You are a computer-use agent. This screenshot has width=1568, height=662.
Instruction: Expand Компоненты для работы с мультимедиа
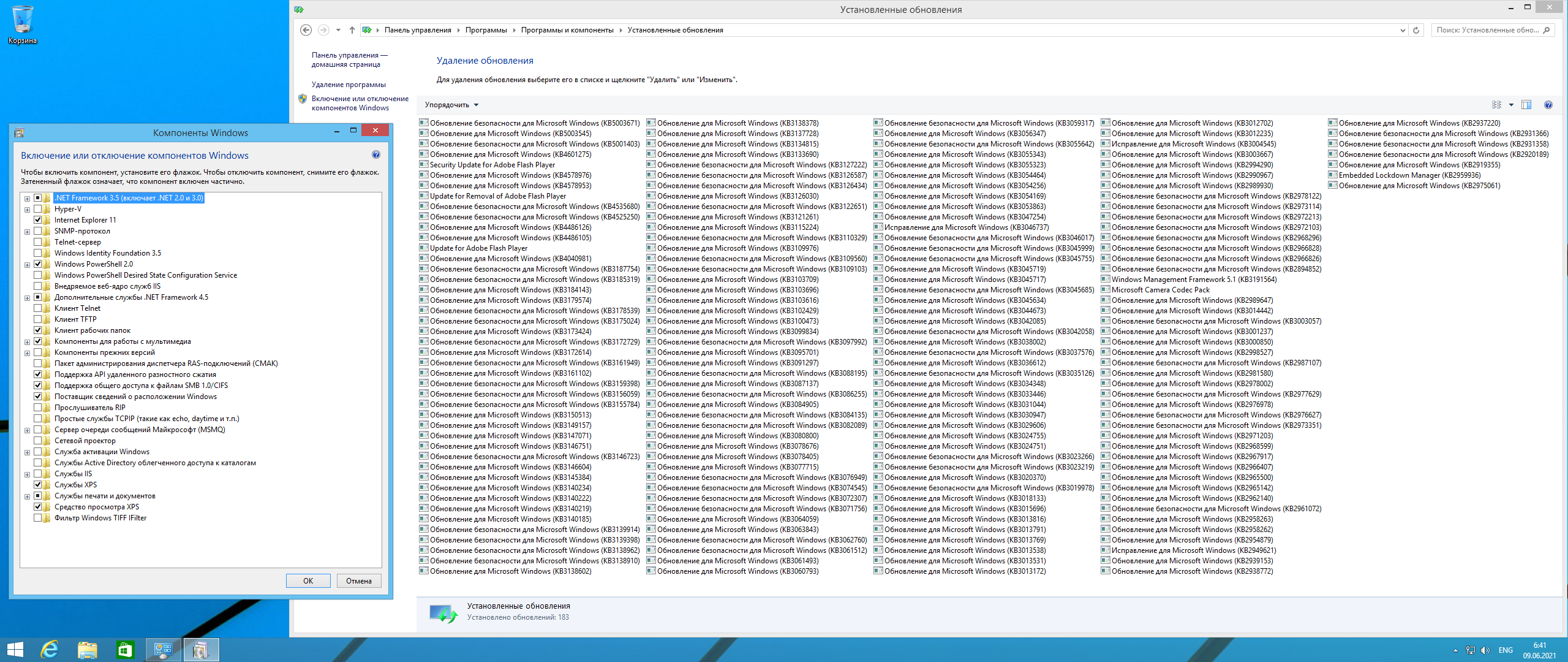[x=27, y=342]
